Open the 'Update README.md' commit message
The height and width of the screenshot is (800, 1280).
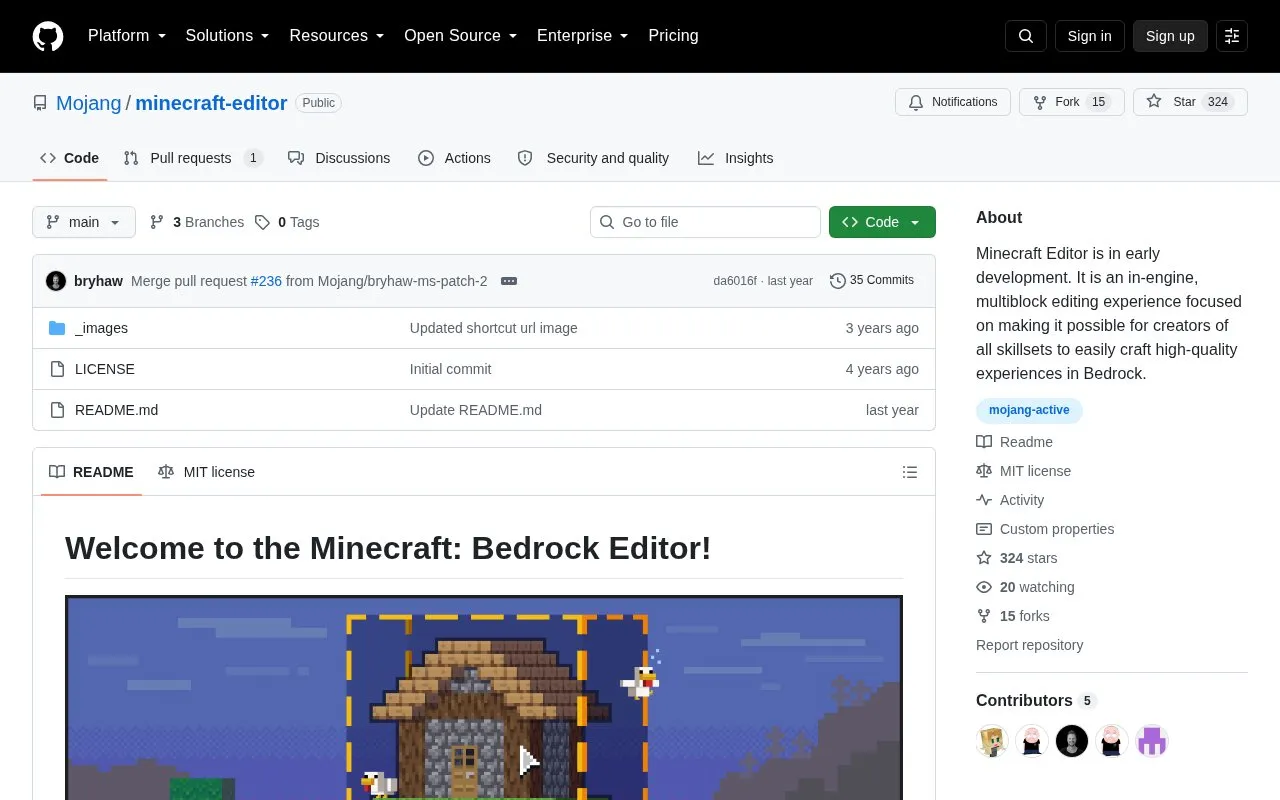click(476, 410)
